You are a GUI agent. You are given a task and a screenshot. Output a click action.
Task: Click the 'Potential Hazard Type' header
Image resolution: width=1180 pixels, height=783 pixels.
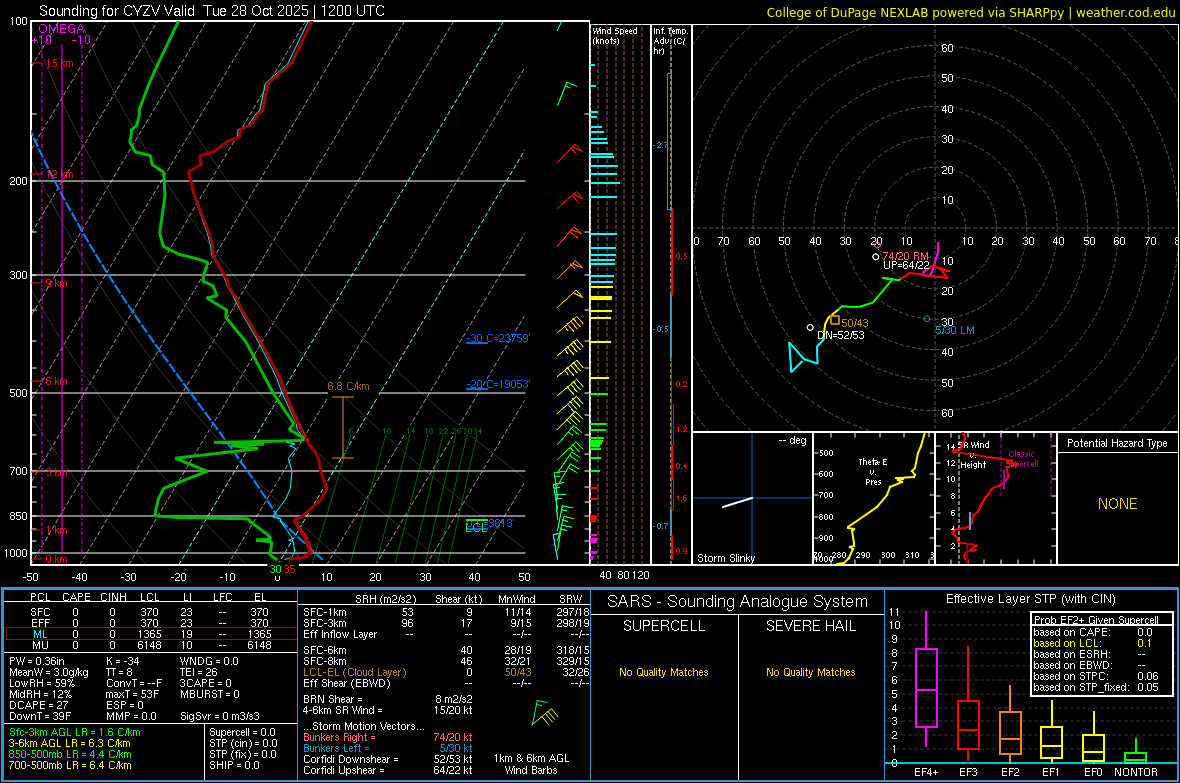point(1117,443)
